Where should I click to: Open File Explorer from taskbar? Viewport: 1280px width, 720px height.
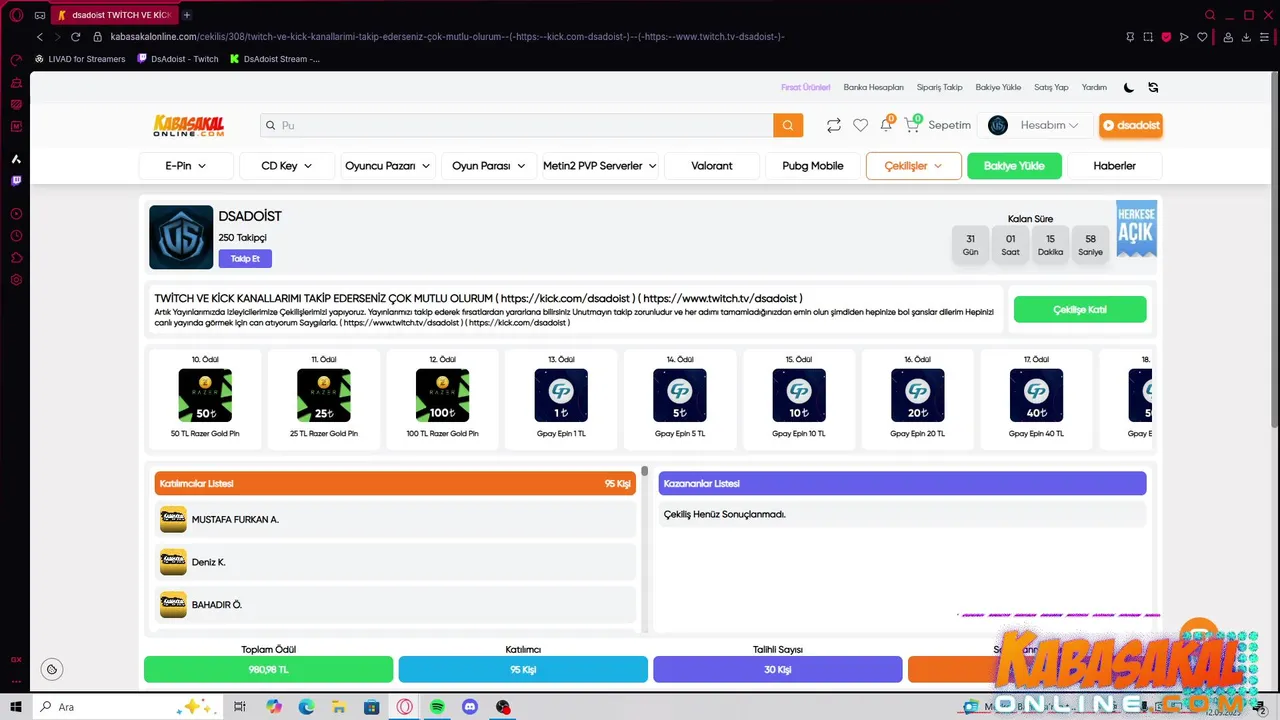pos(339,707)
